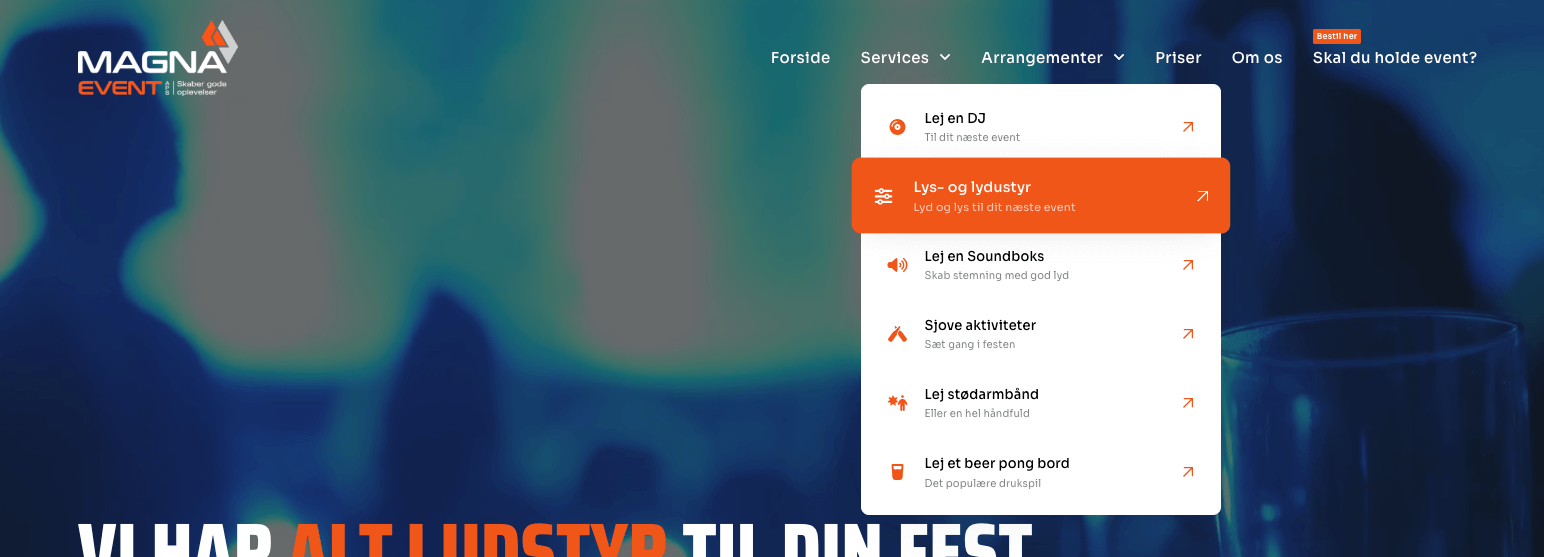Select Skal du holde event? link
This screenshot has width=1544, height=557.
1395,58
